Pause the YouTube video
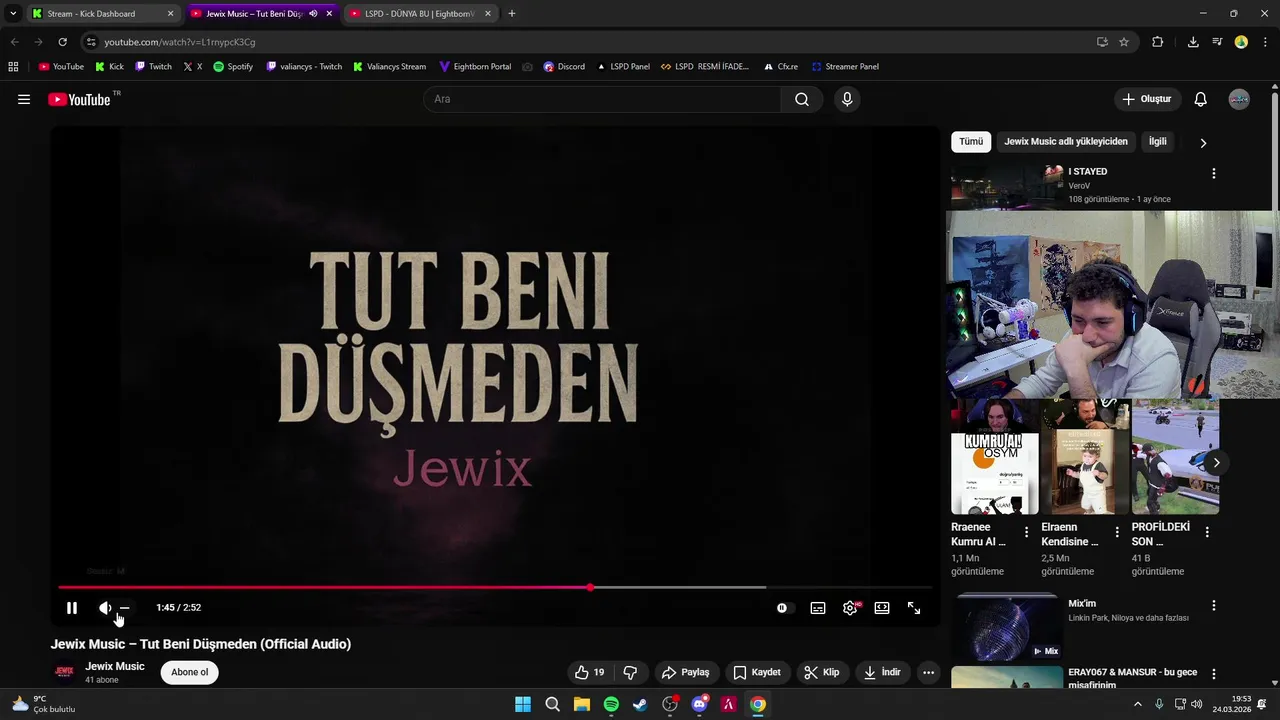The height and width of the screenshot is (720, 1280). pyautogui.click(x=72, y=608)
